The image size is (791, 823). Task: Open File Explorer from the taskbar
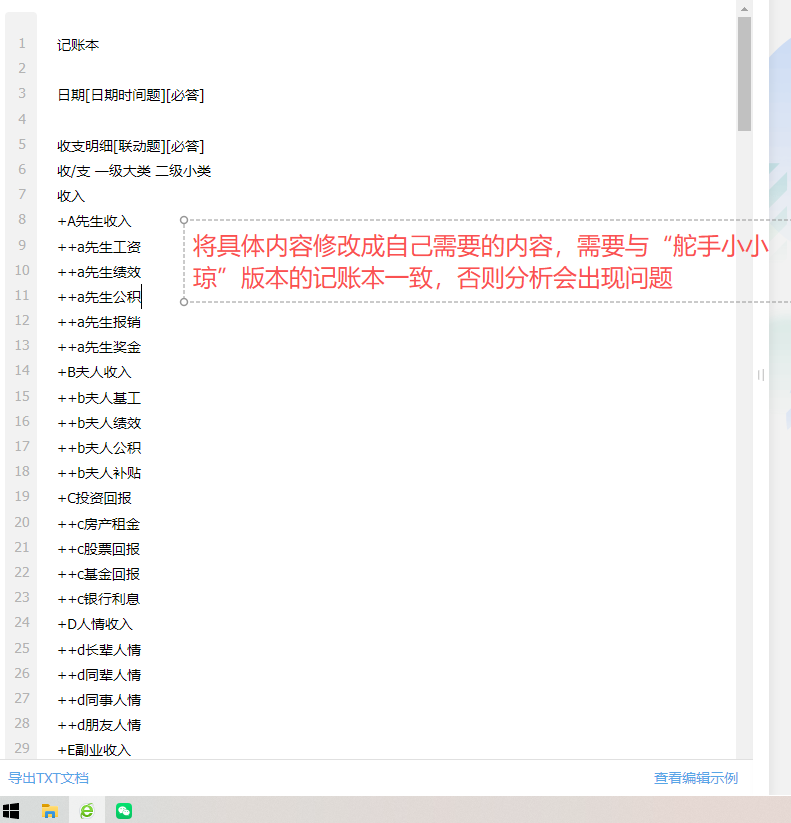[49, 811]
